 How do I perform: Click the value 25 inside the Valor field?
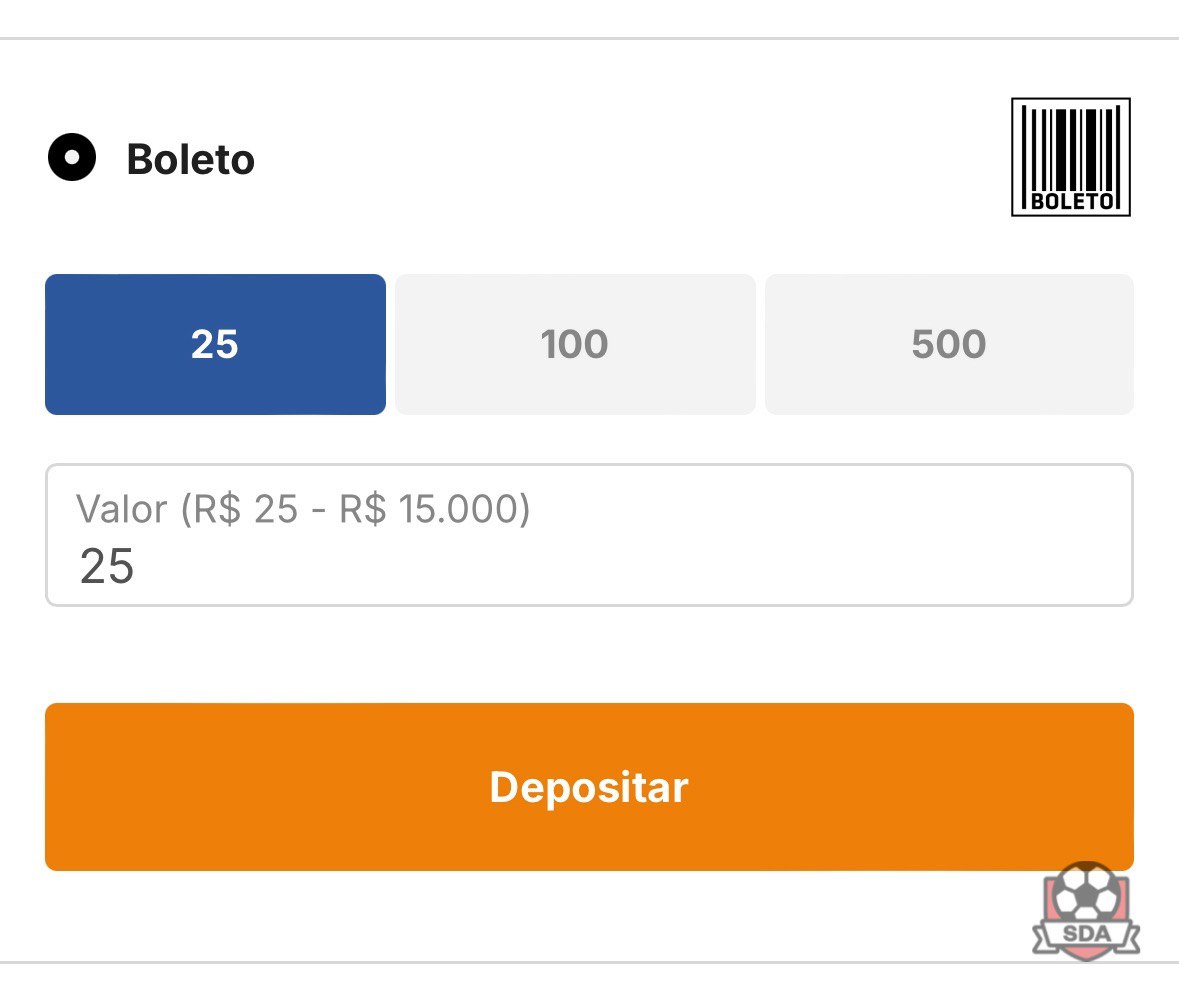[x=108, y=566]
